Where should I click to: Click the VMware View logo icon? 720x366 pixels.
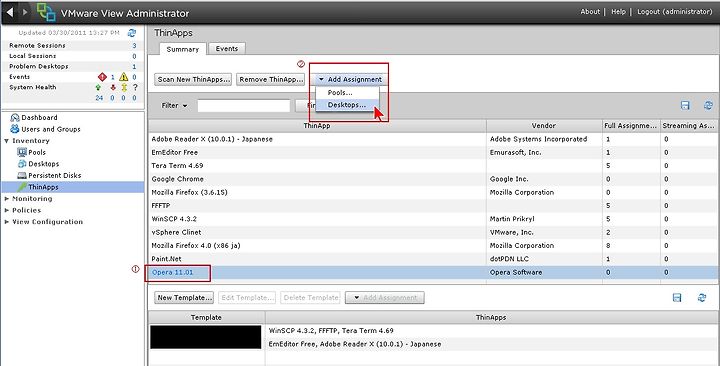point(46,12)
